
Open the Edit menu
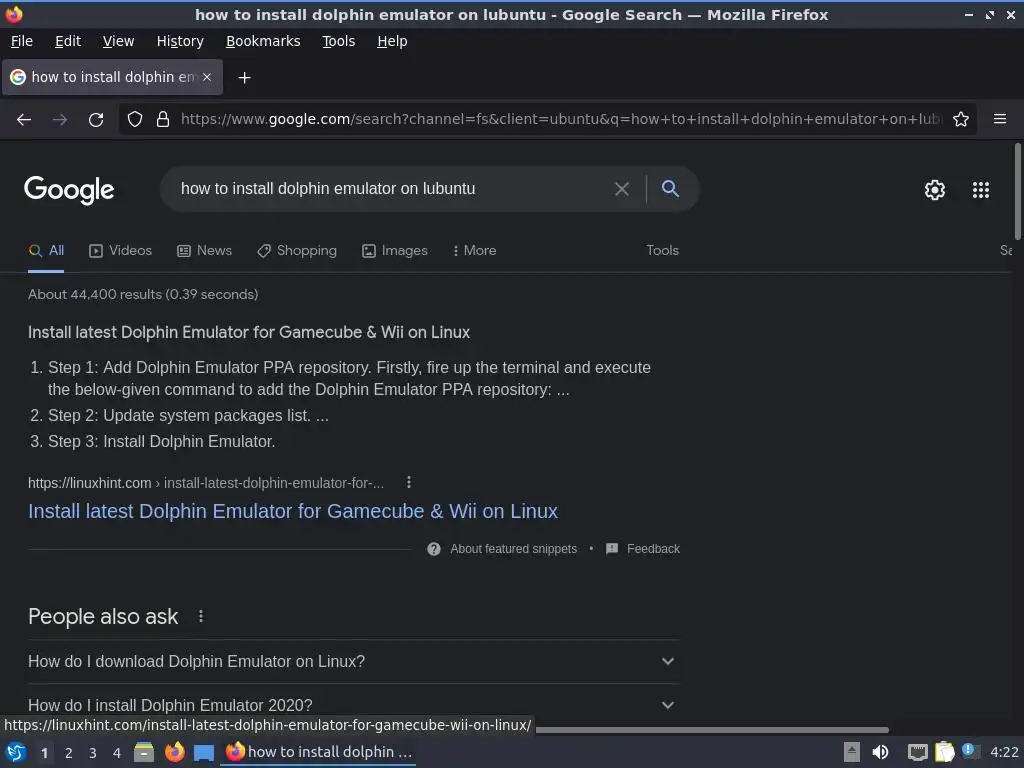click(68, 41)
